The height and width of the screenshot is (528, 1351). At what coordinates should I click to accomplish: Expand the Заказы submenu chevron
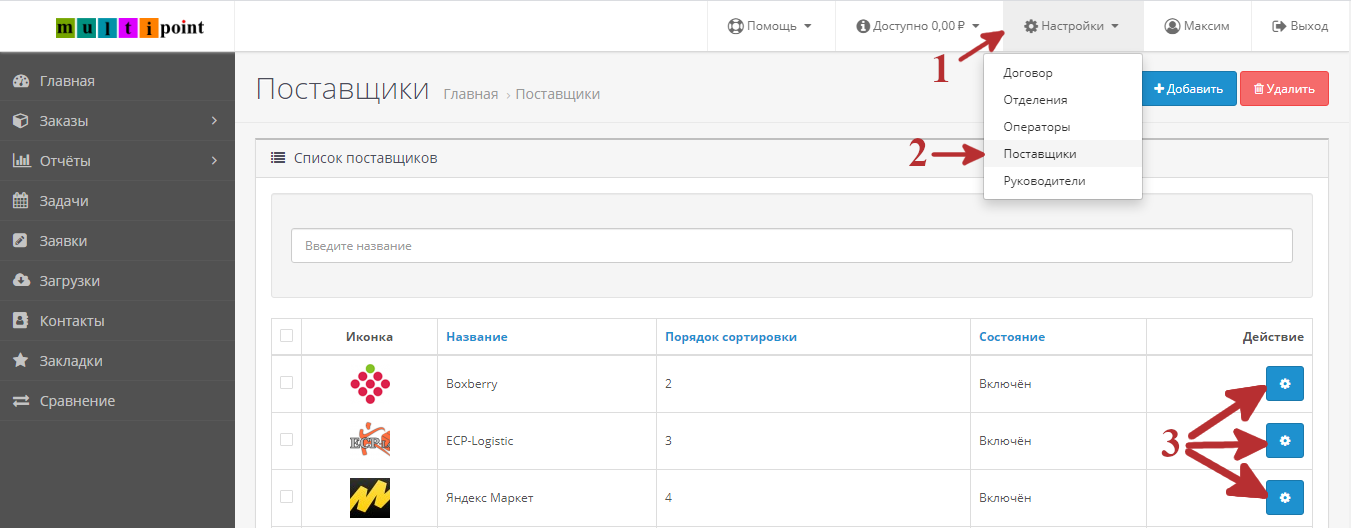point(215,121)
